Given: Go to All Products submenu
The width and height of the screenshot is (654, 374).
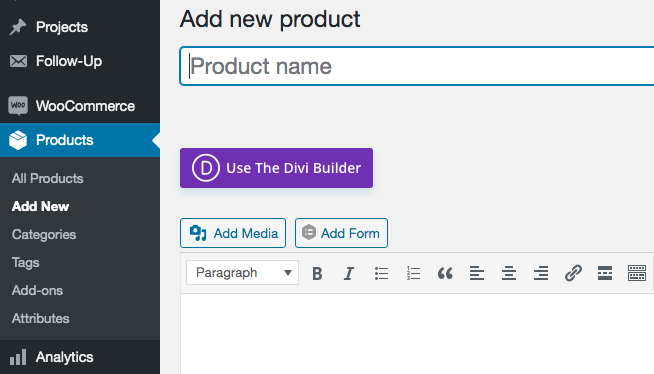Looking at the screenshot, I should 48,178.
